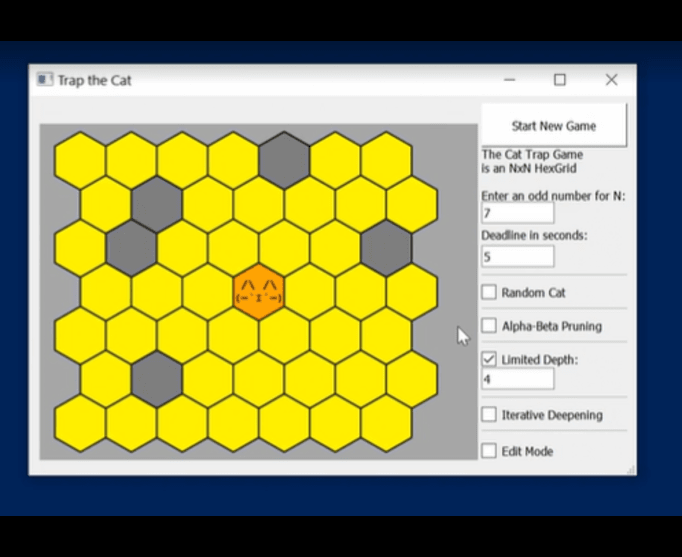Click the left grey tile in third row
Screen dimensions: 682x557
(131, 248)
